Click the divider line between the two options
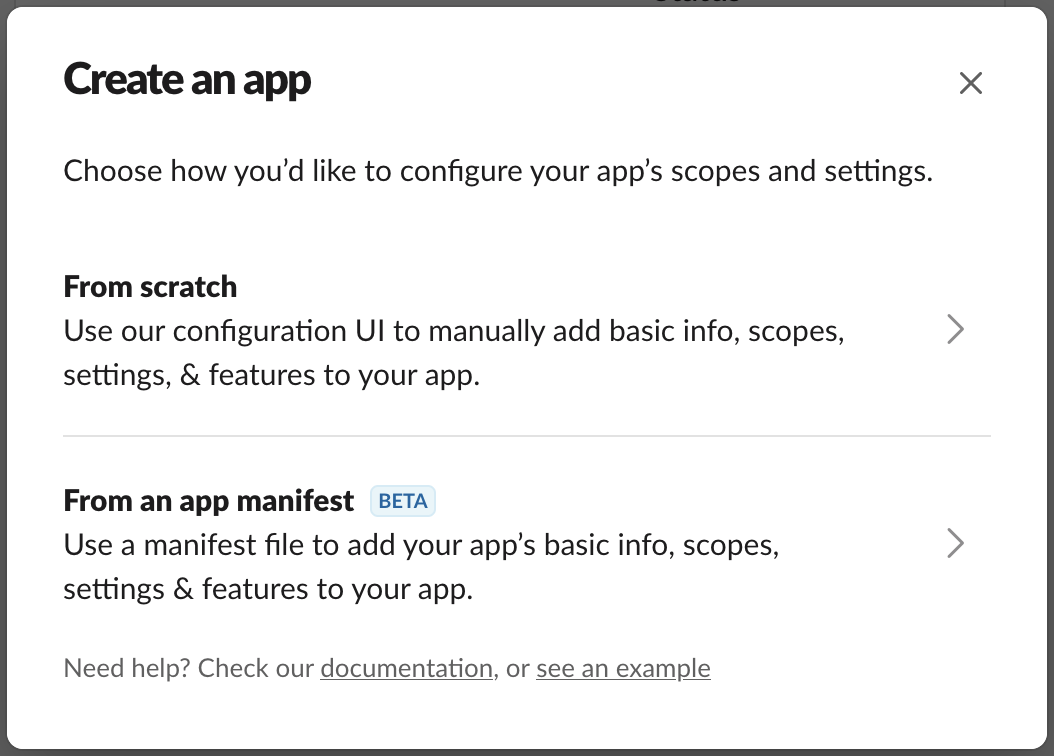1054x756 pixels. pyautogui.click(x=527, y=436)
